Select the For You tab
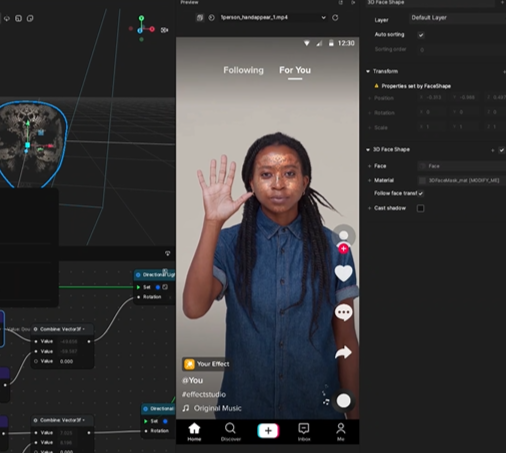506x453 pixels. click(295, 70)
